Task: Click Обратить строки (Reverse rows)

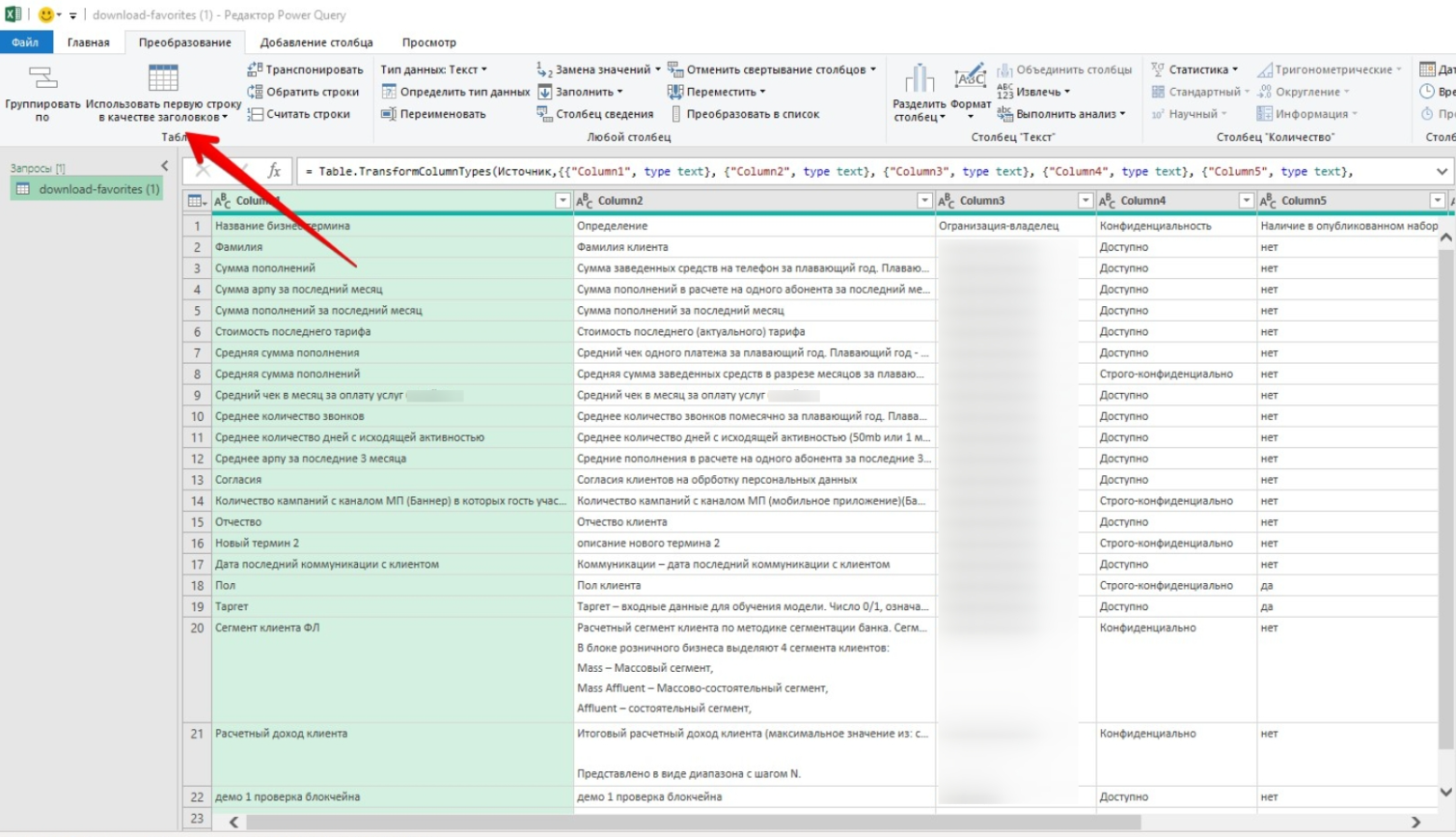Action: click(x=303, y=92)
